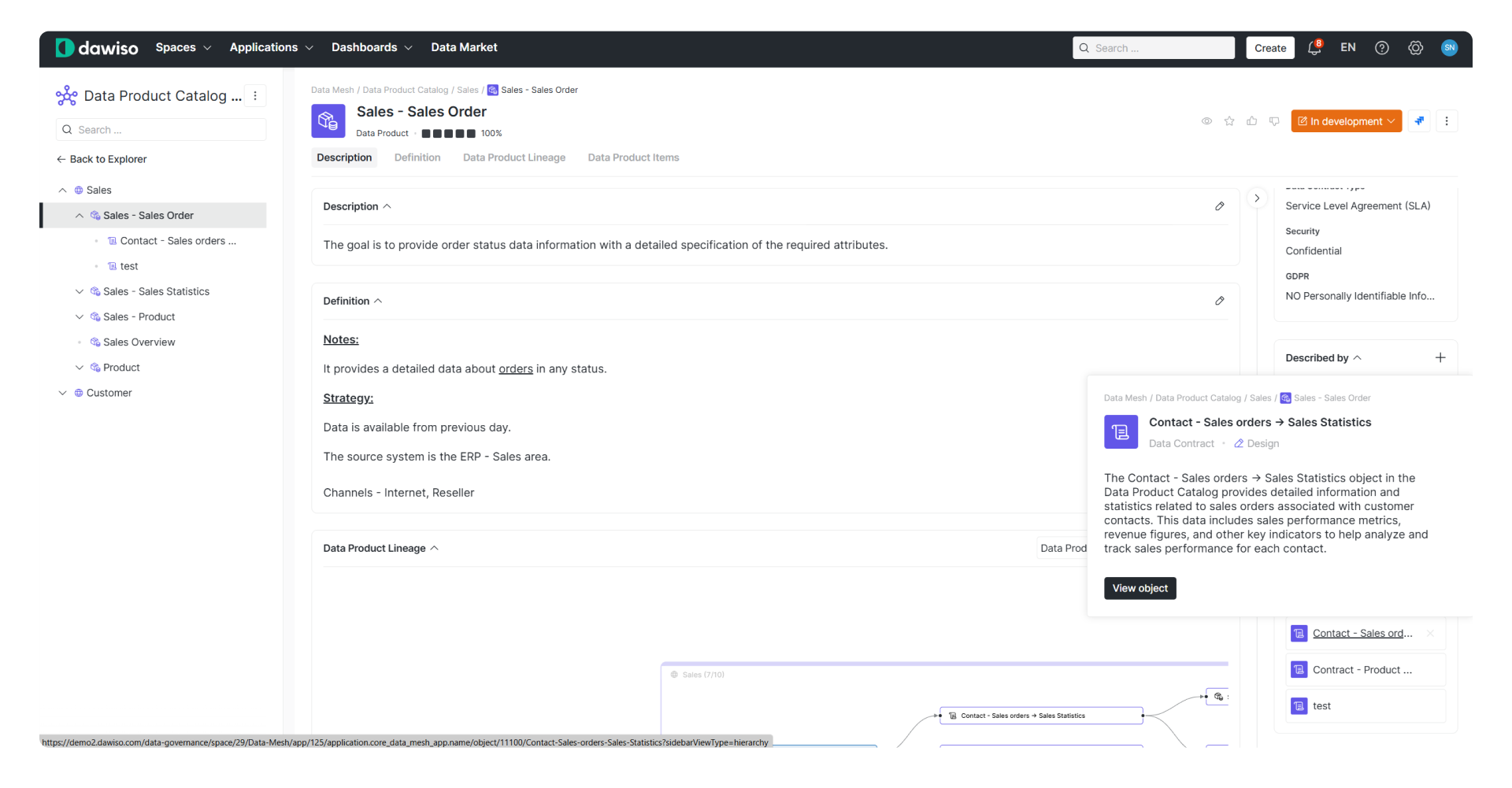Click the help question mark icon

click(x=1381, y=47)
